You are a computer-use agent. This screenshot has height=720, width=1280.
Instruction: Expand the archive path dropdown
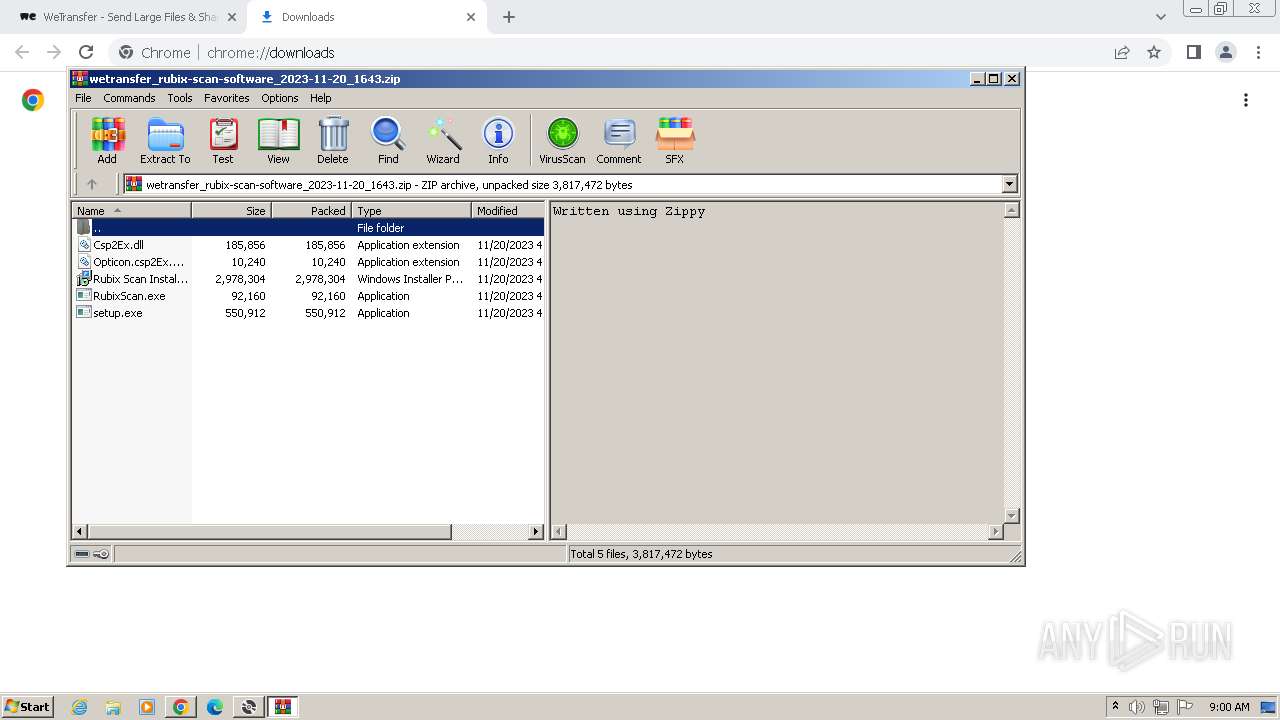tap(1009, 184)
